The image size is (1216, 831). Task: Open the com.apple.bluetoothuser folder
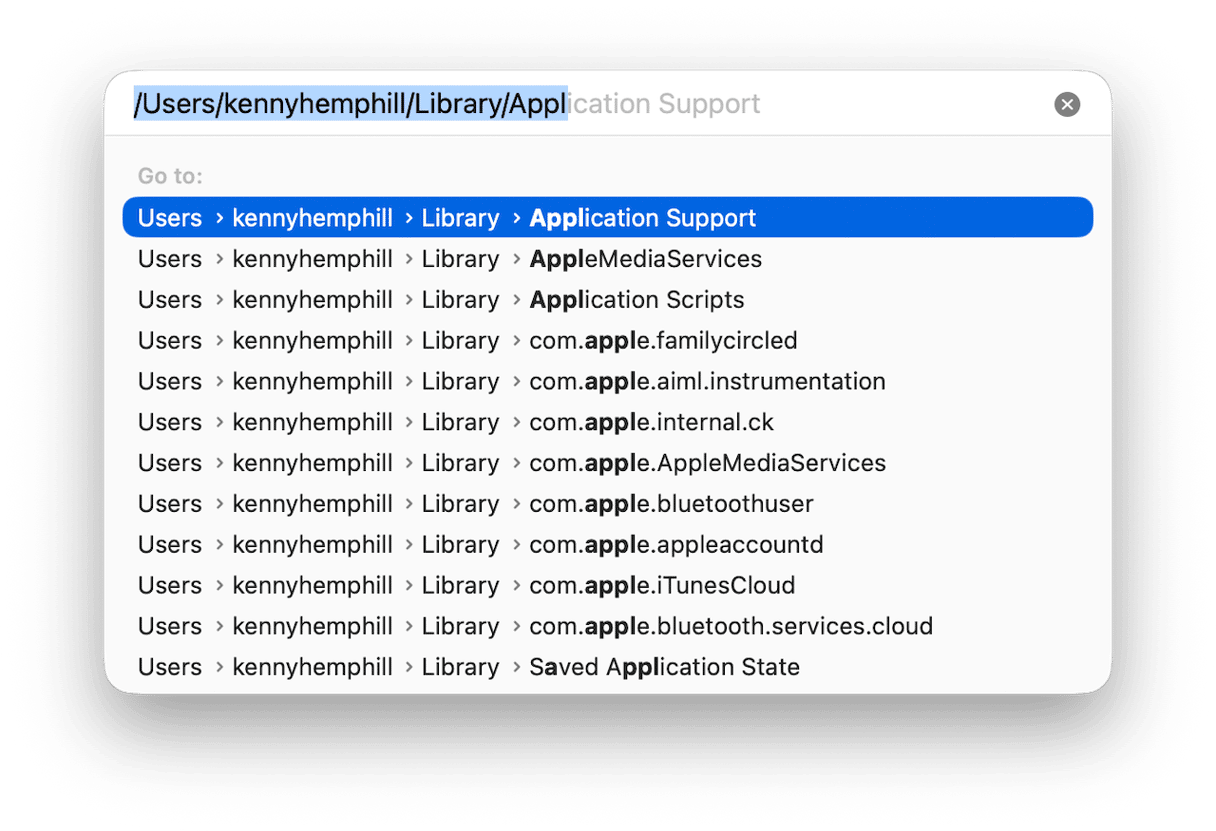pos(670,503)
